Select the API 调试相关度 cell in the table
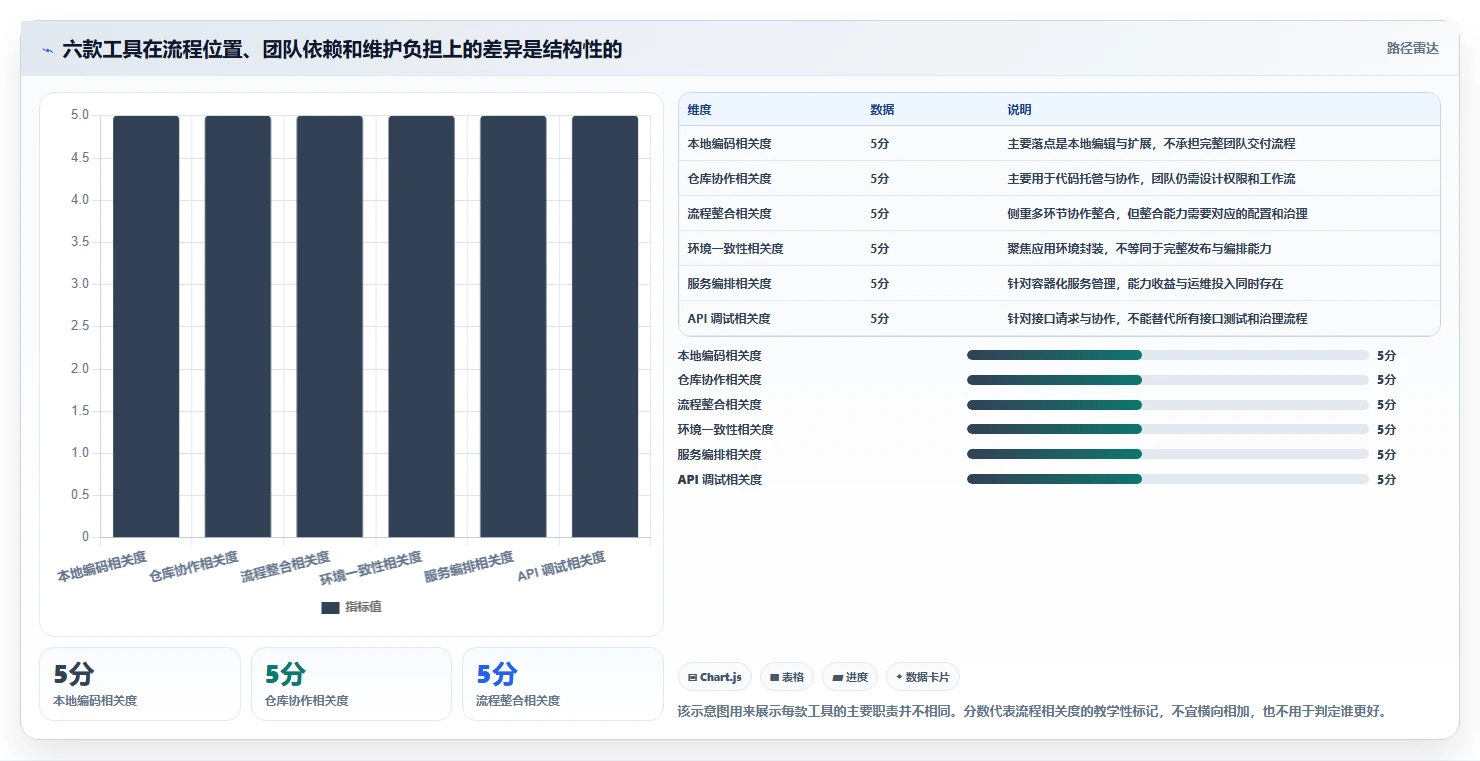This screenshot has height=761, width=1480. [x=730, y=319]
